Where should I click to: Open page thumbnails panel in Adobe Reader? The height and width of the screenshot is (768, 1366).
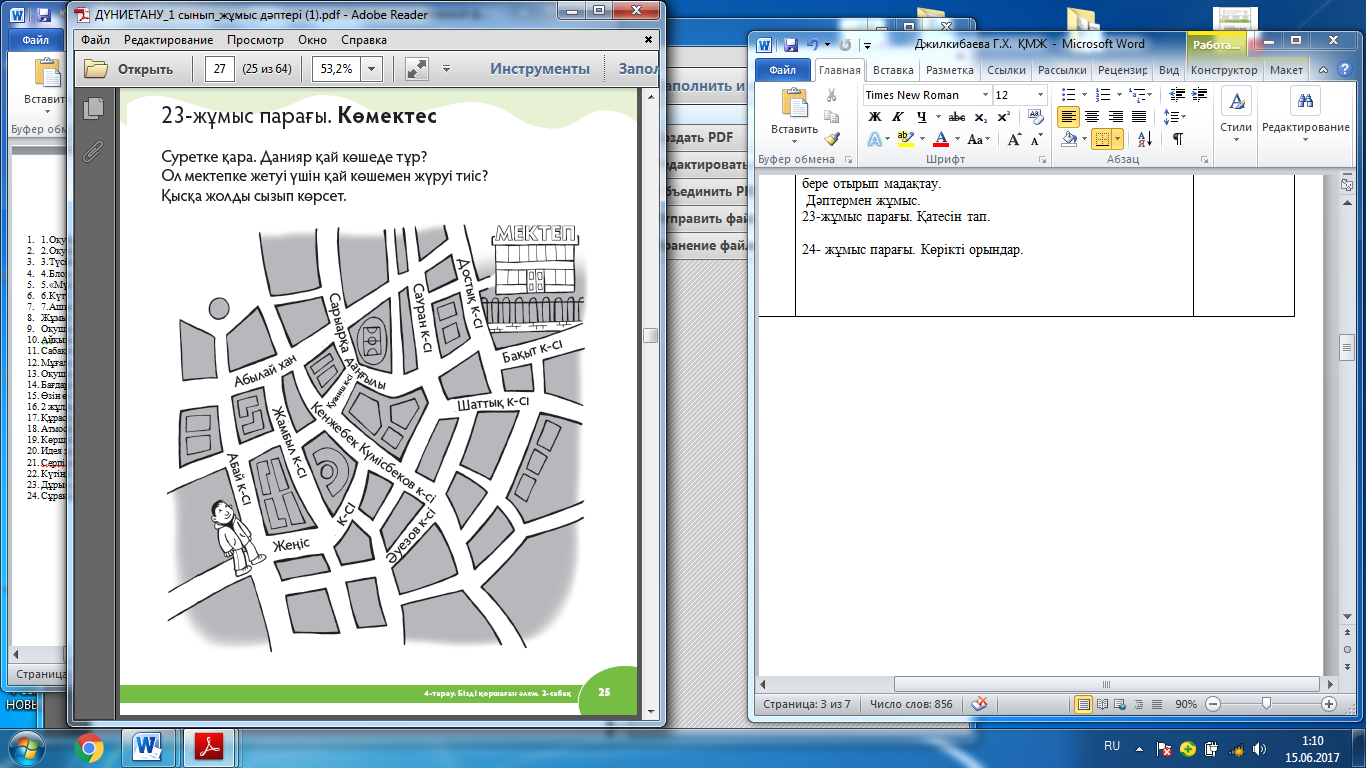(x=94, y=108)
